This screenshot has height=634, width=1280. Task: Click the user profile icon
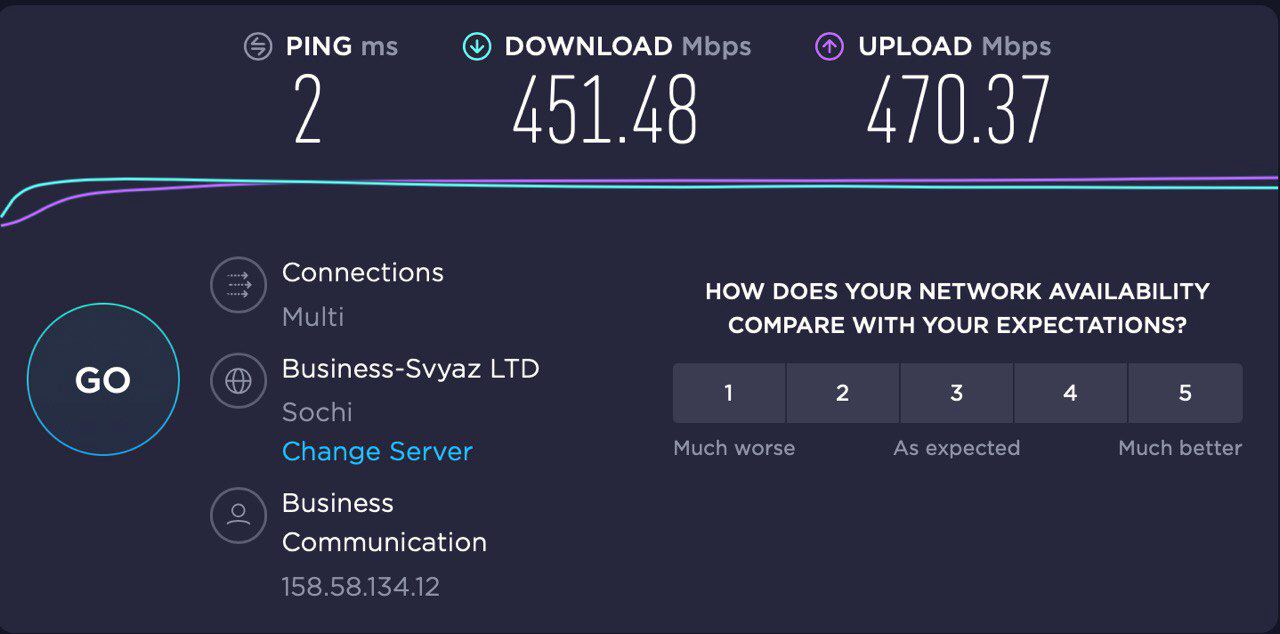pyautogui.click(x=238, y=515)
